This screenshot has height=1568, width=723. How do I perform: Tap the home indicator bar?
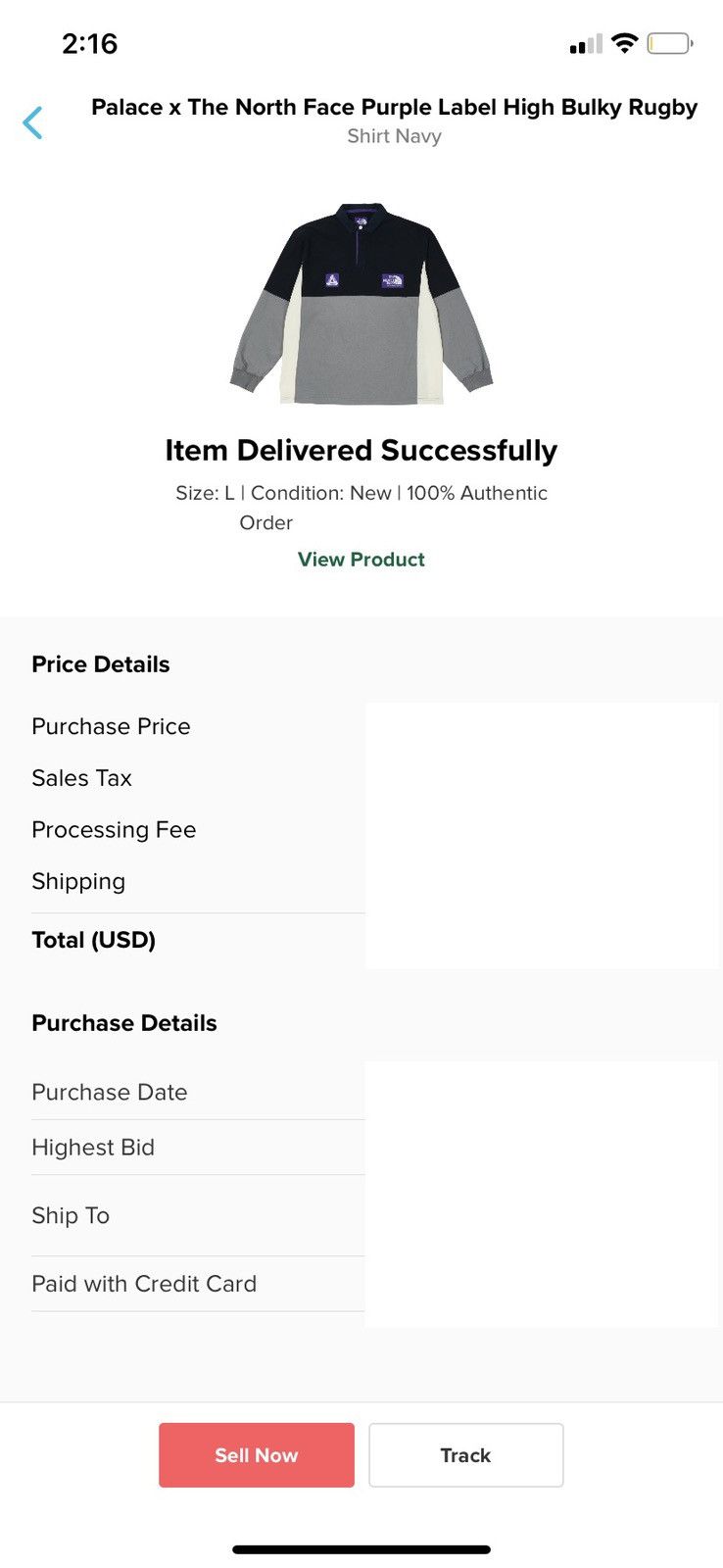tap(361, 1549)
